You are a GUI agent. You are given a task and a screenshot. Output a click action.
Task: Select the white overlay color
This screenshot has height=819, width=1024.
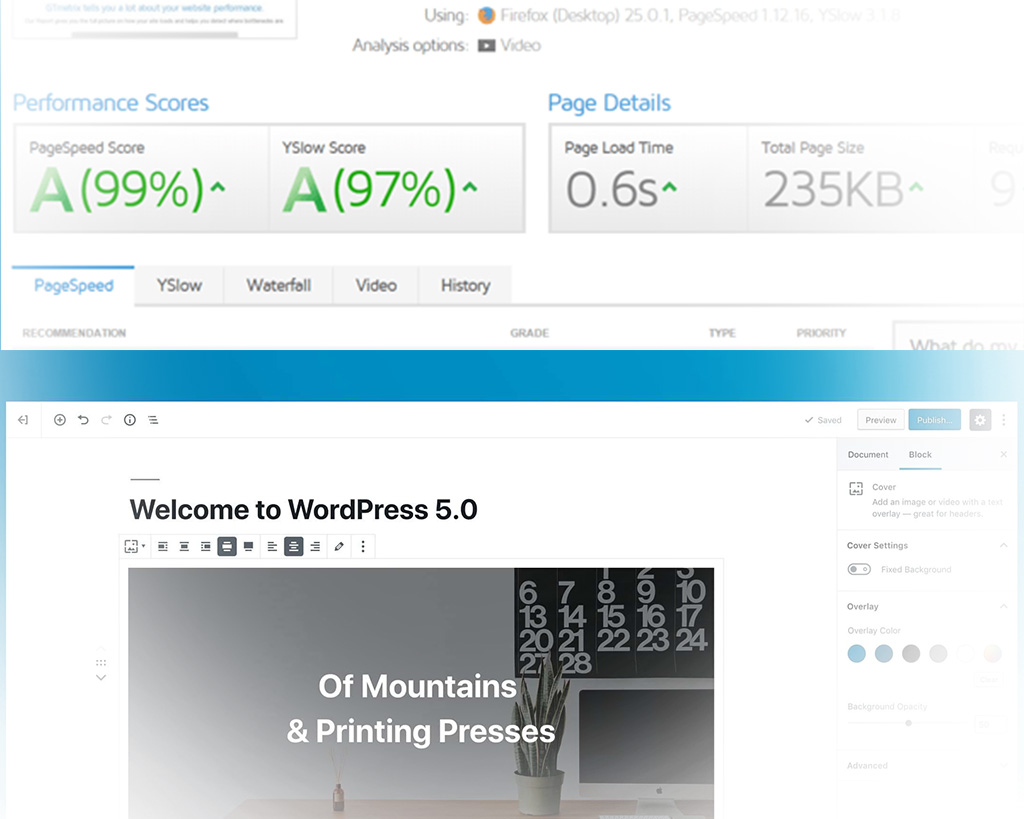click(x=965, y=653)
